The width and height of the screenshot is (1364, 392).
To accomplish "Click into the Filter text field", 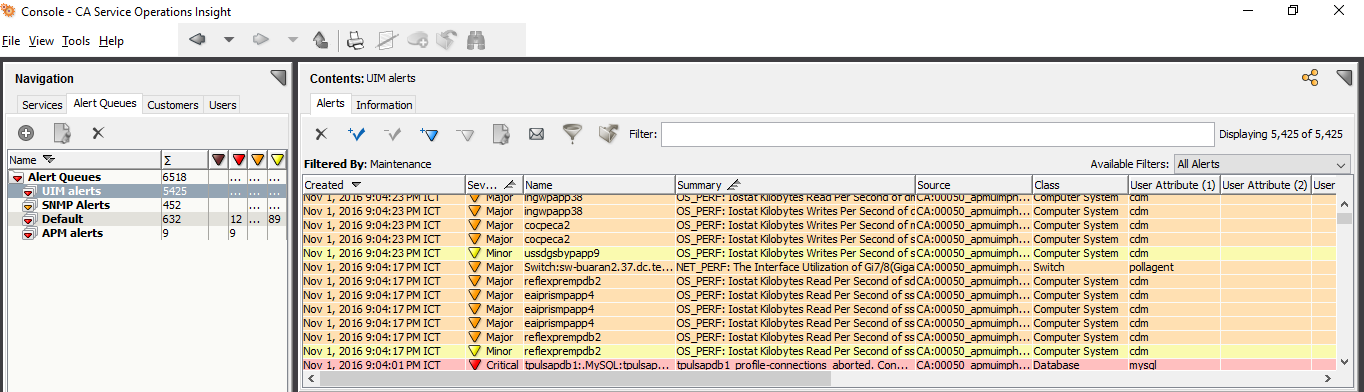I will pyautogui.click(x=937, y=134).
